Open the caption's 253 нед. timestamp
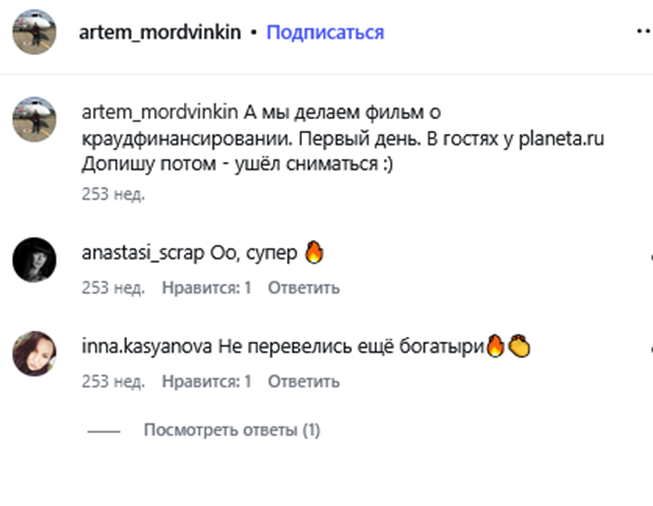This screenshot has width=653, height=506. click(x=113, y=194)
